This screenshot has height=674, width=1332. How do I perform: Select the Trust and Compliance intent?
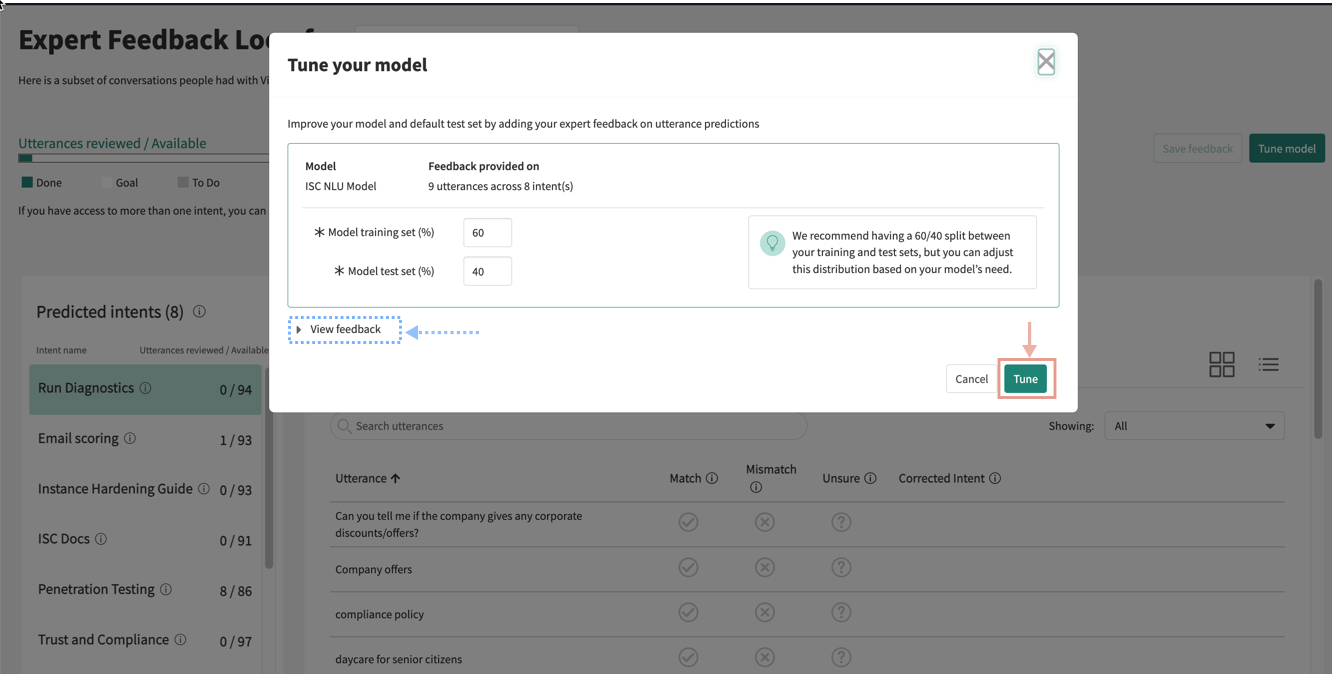[145, 641]
